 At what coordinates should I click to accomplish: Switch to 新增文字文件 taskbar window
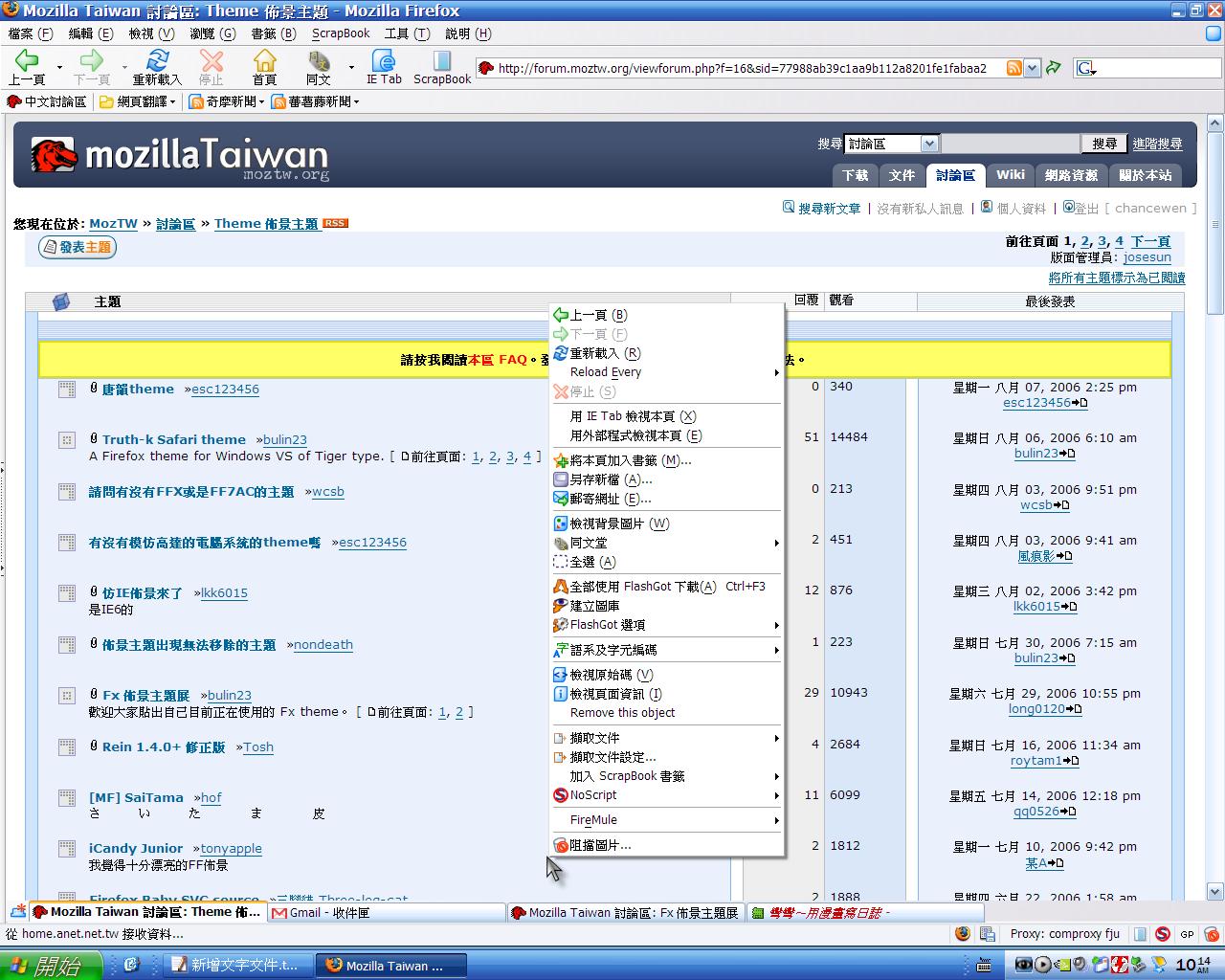tap(235, 965)
